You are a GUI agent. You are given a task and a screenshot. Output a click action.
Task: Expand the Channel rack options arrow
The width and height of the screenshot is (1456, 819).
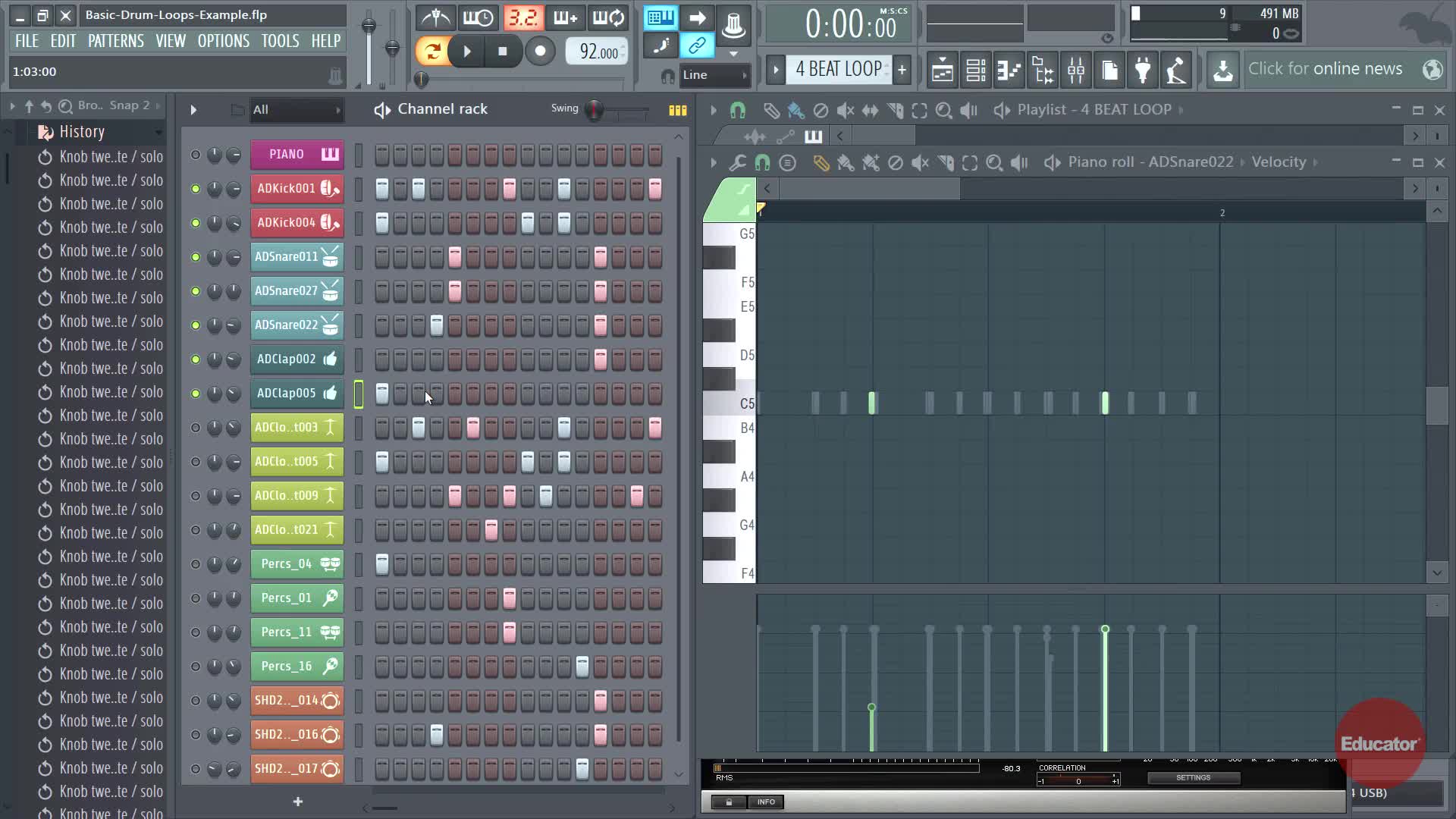point(193,110)
